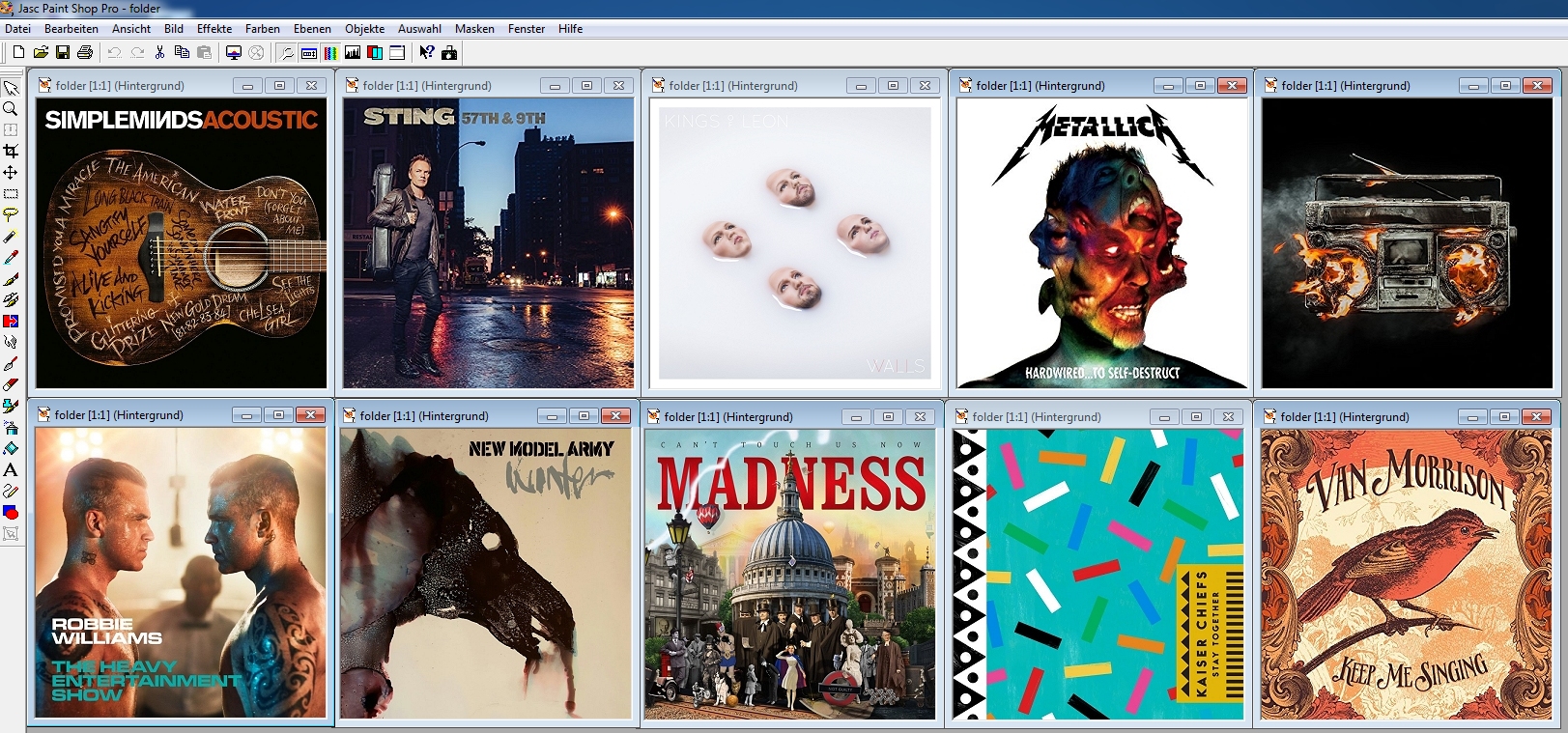
Task: Start screen capture with camera icon
Action: click(x=449, y=52)
